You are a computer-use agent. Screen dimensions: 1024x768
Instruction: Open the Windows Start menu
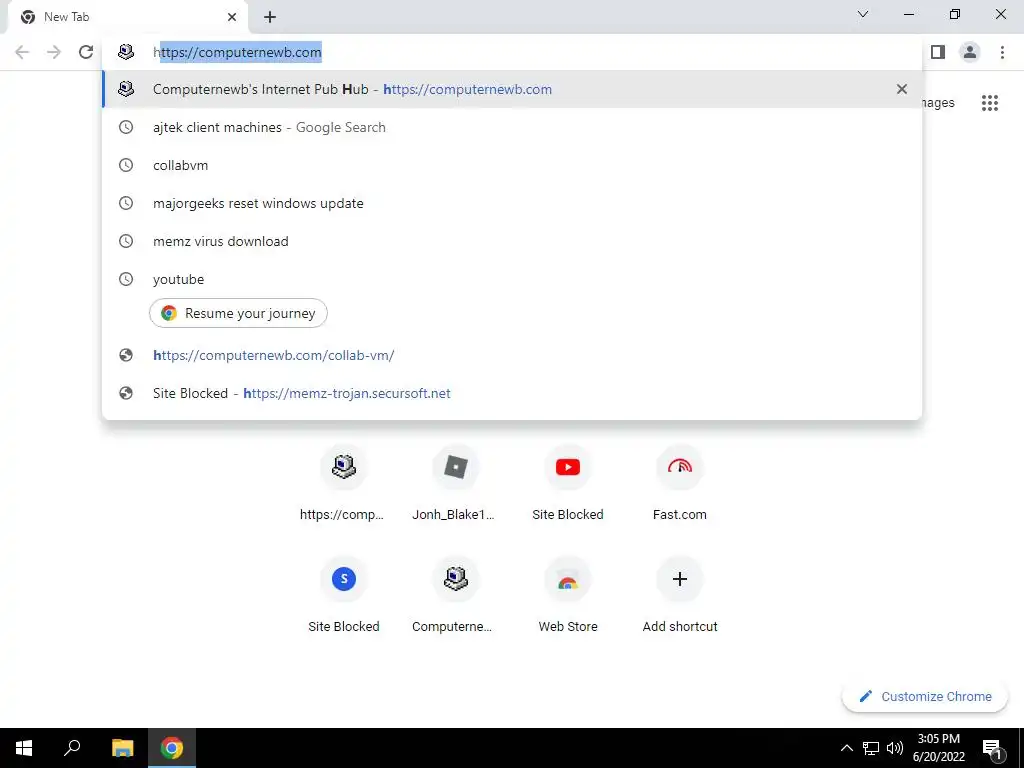(x=24, y=748)
